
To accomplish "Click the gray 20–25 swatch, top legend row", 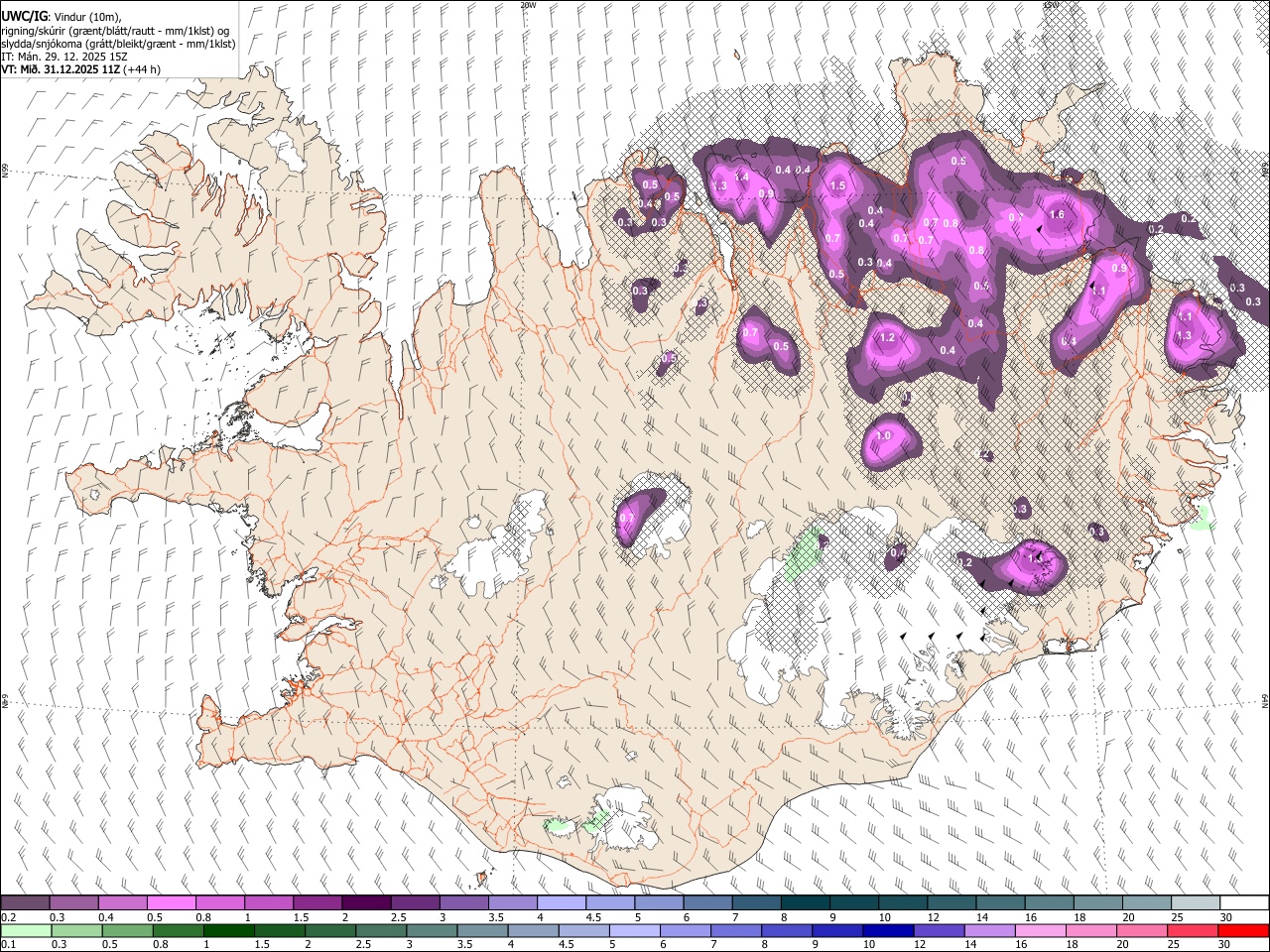I will 1147,903.
